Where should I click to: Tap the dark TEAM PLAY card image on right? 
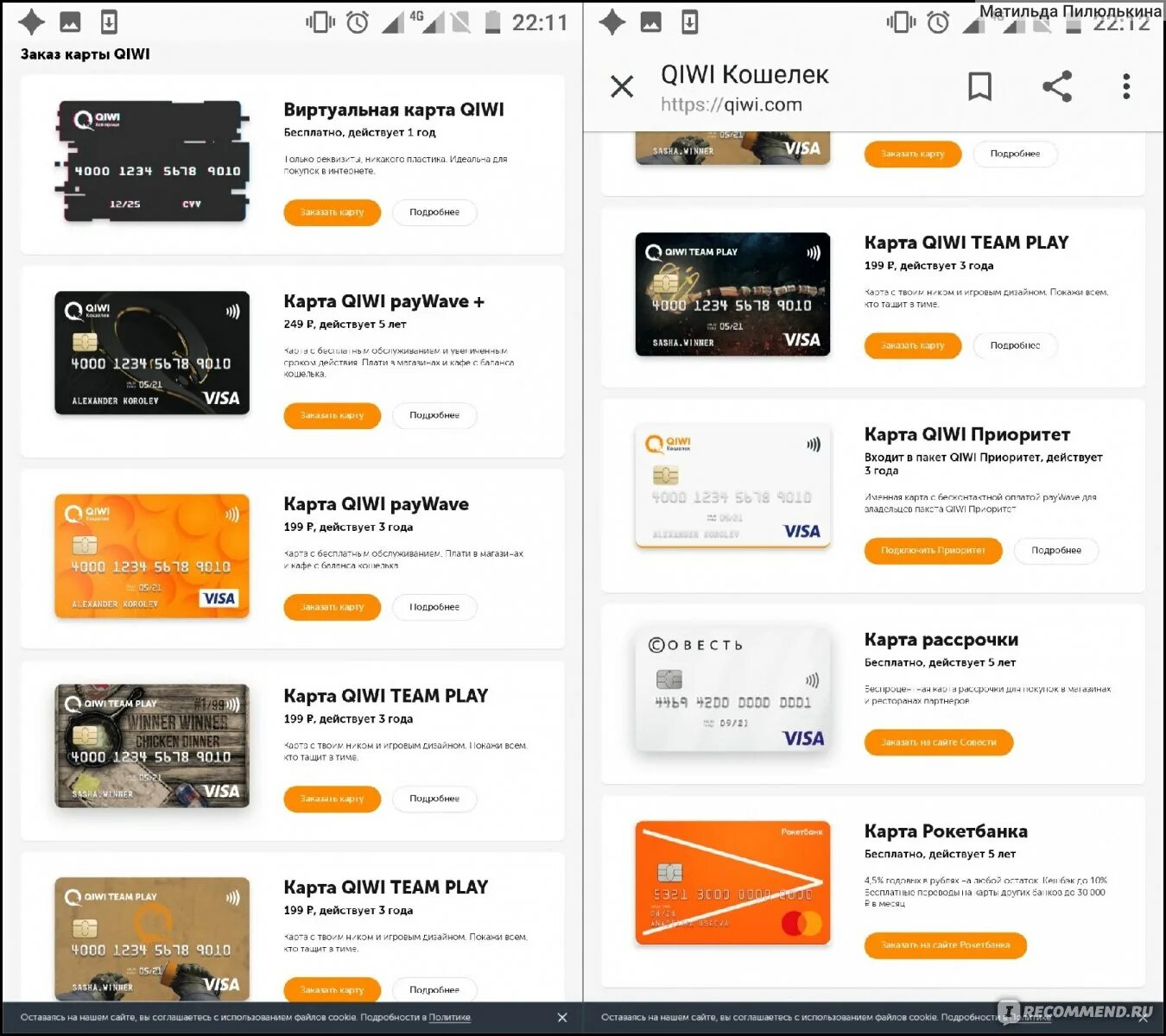732,294
